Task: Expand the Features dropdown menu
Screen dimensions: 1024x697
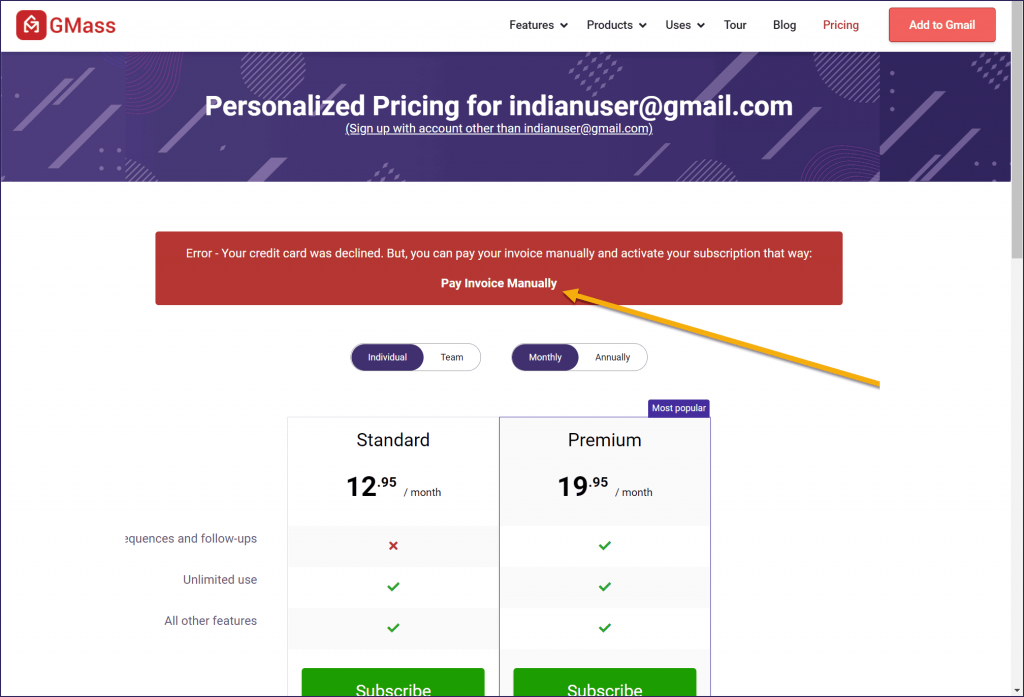Action: pyautogui.click(x=538, y=25)
